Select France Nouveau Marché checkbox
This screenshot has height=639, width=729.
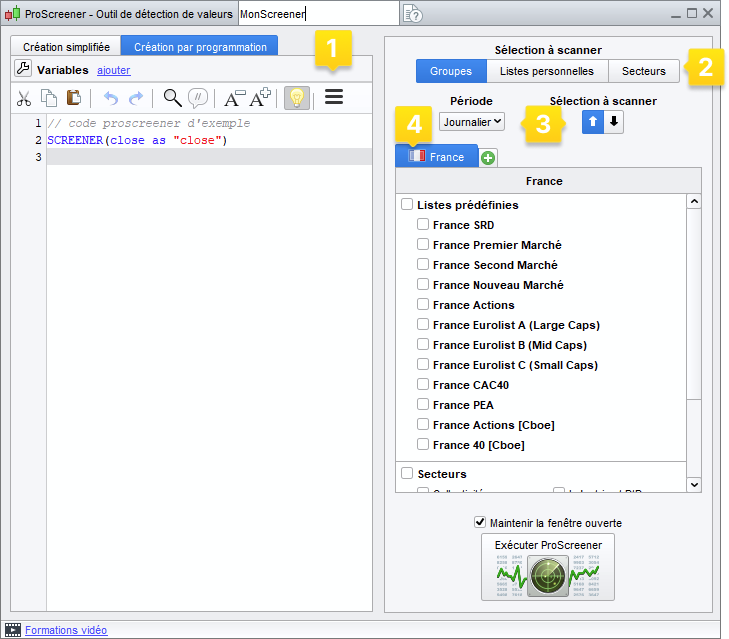[423, 284]
